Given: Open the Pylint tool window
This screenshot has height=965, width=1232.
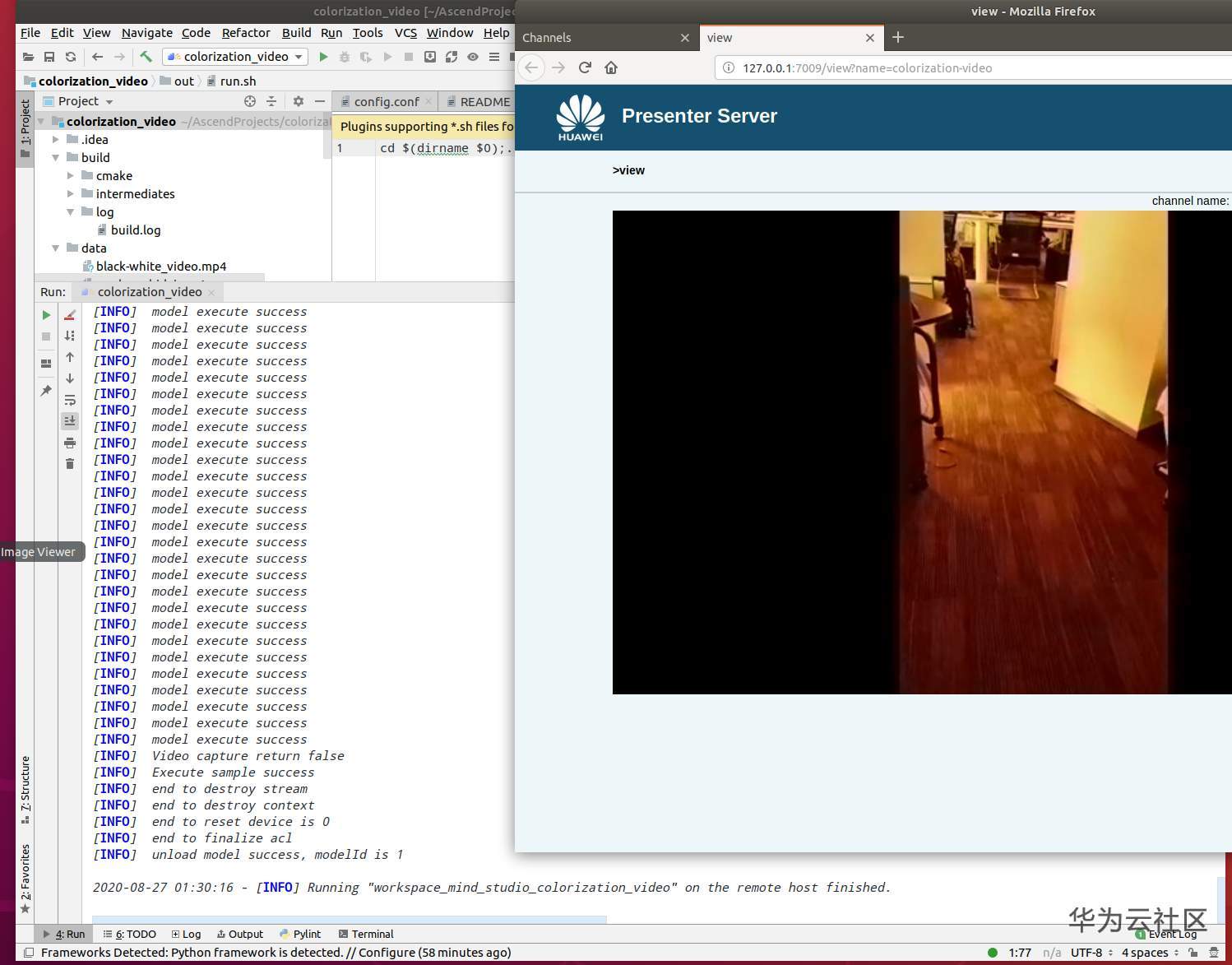Looking at the screenshot, I should (x=300, y=934).
